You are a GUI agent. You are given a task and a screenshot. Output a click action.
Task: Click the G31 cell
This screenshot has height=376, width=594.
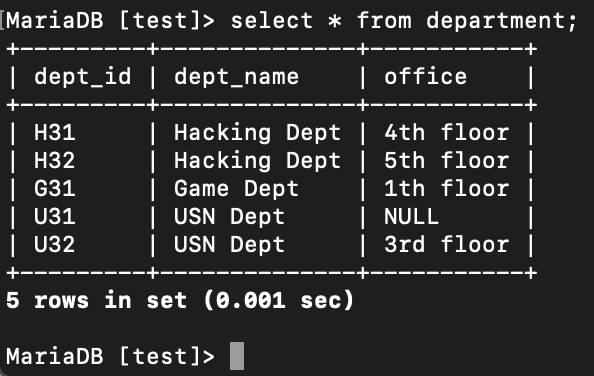click(x=55, y=189)
